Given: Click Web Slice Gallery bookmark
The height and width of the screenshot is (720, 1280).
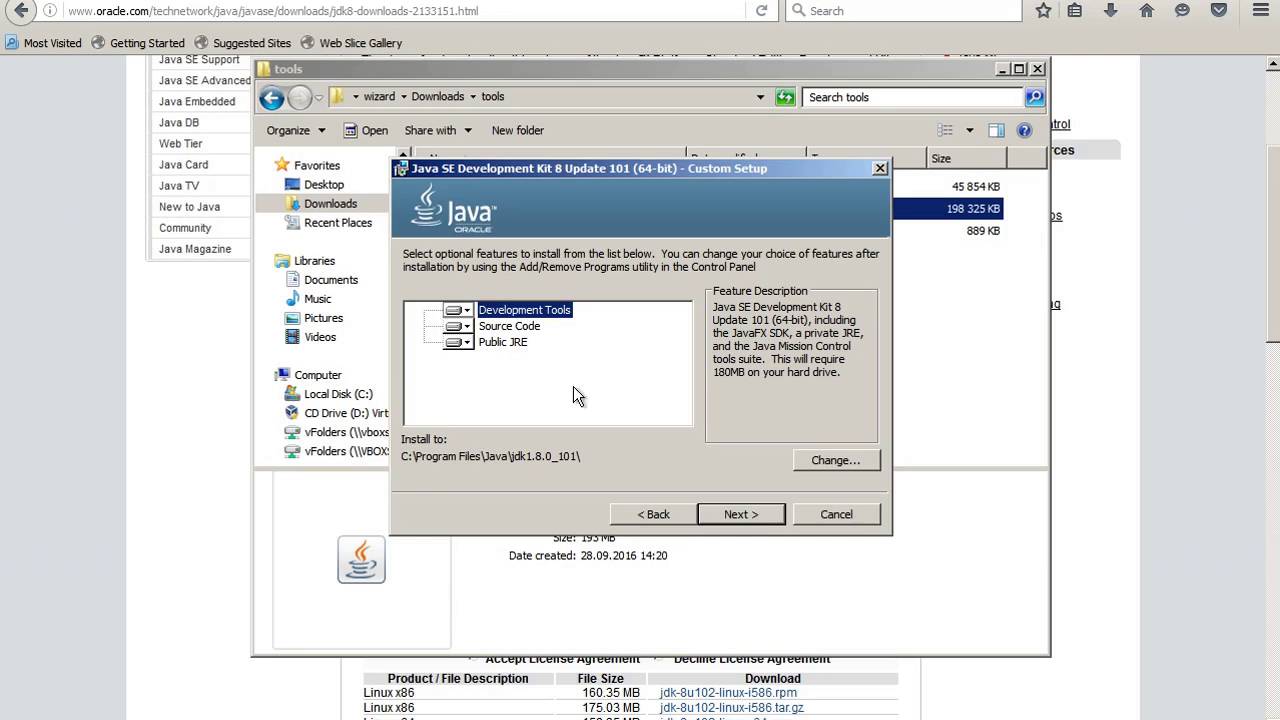Looking at the screenshot, I should [351, 43].
